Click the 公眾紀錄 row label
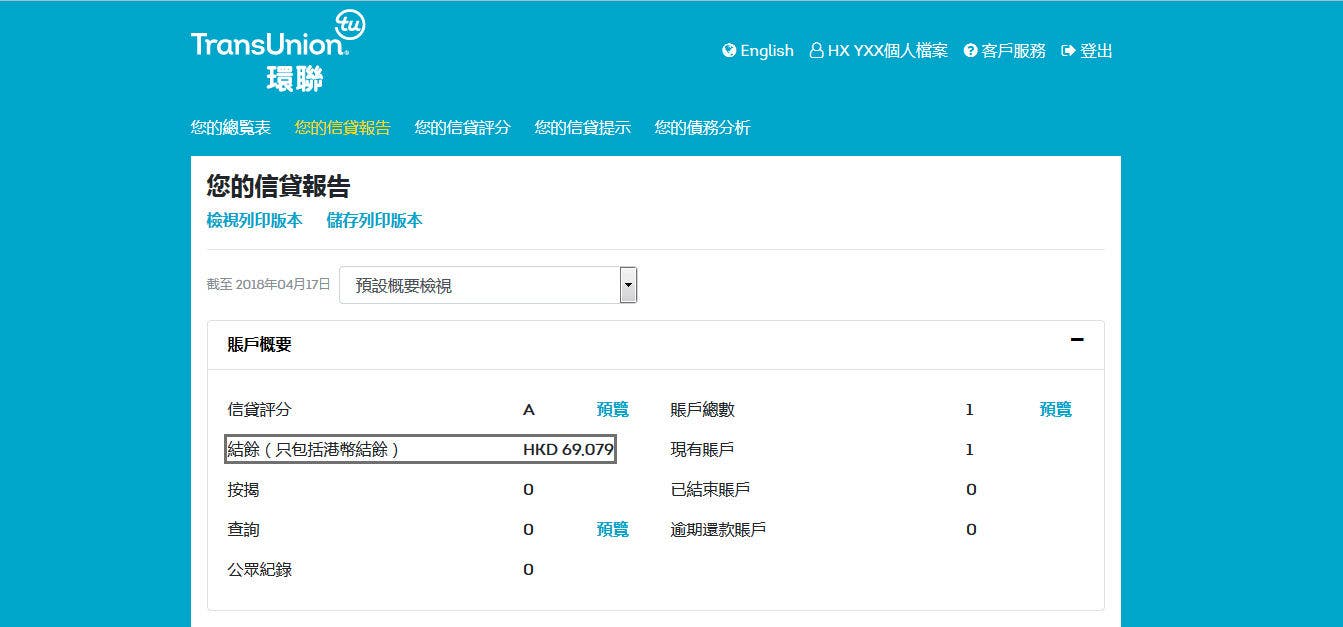The image size is (1343, 627). pos(260,570)
